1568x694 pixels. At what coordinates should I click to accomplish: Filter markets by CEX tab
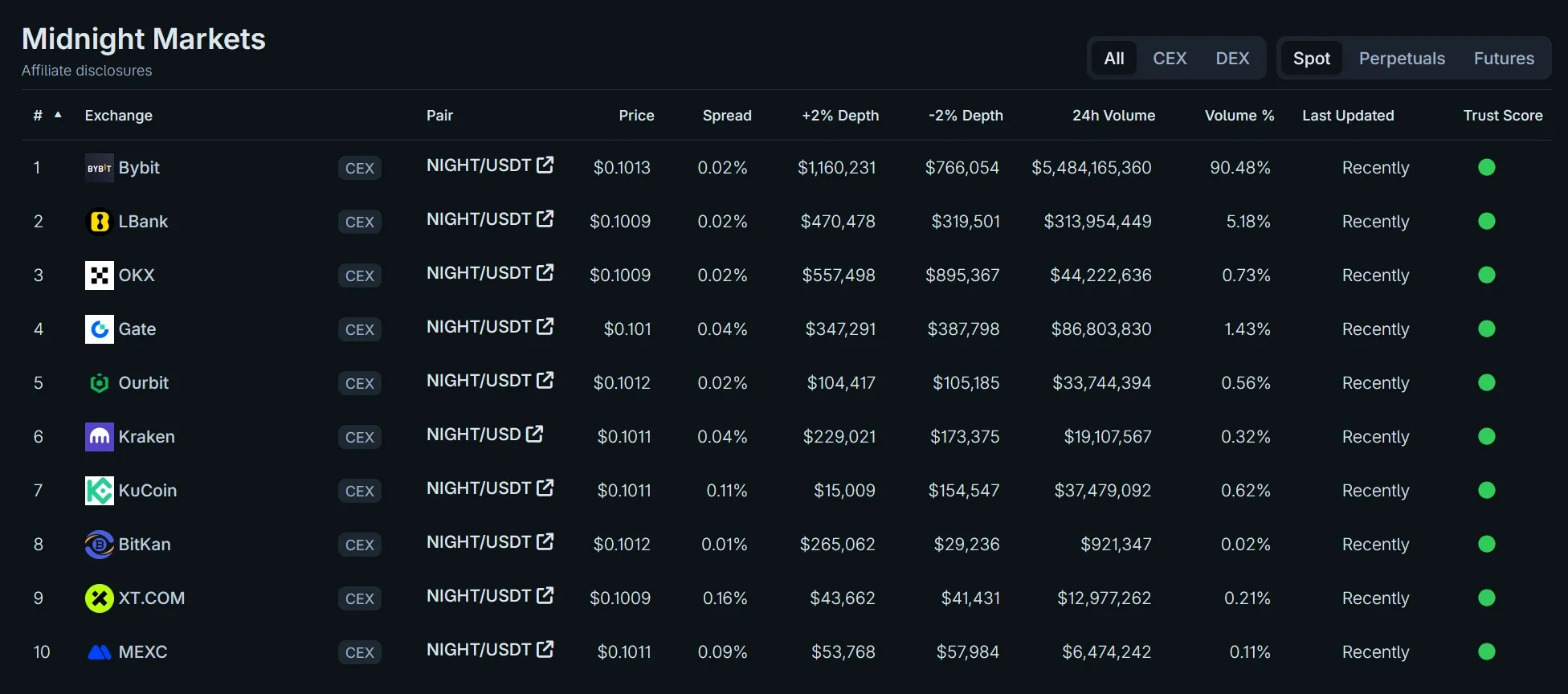[1170, 58]
